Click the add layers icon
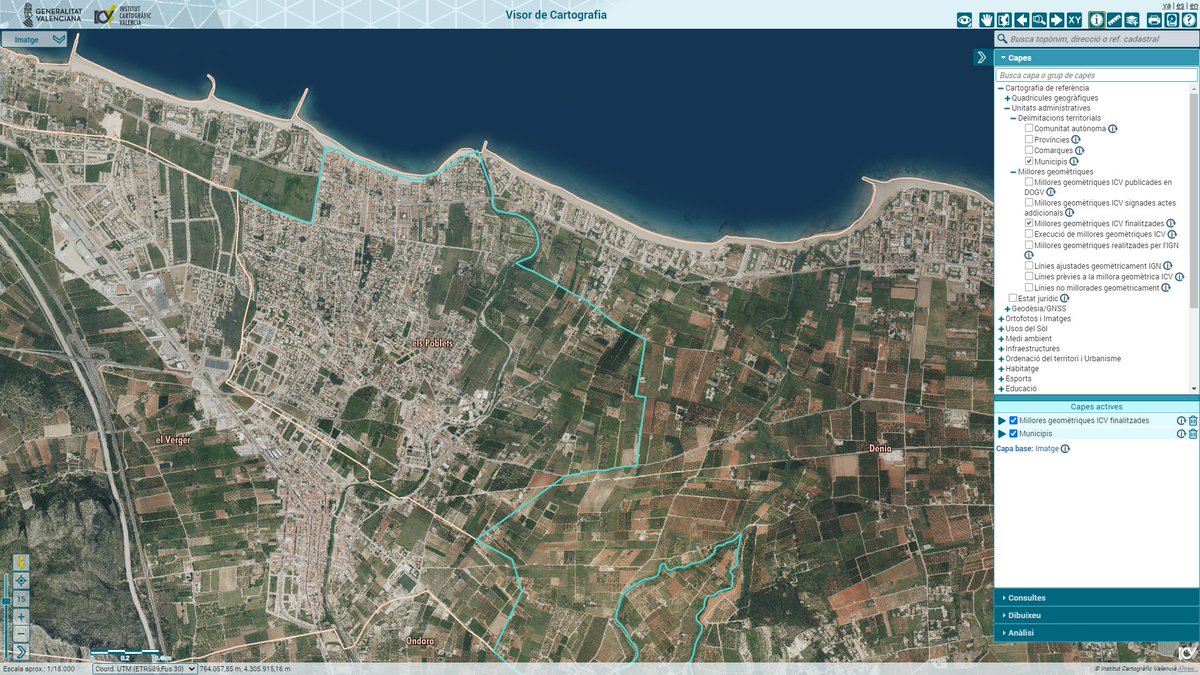The height and width of the screenshot is (675, 1200). pos(1132,19)
